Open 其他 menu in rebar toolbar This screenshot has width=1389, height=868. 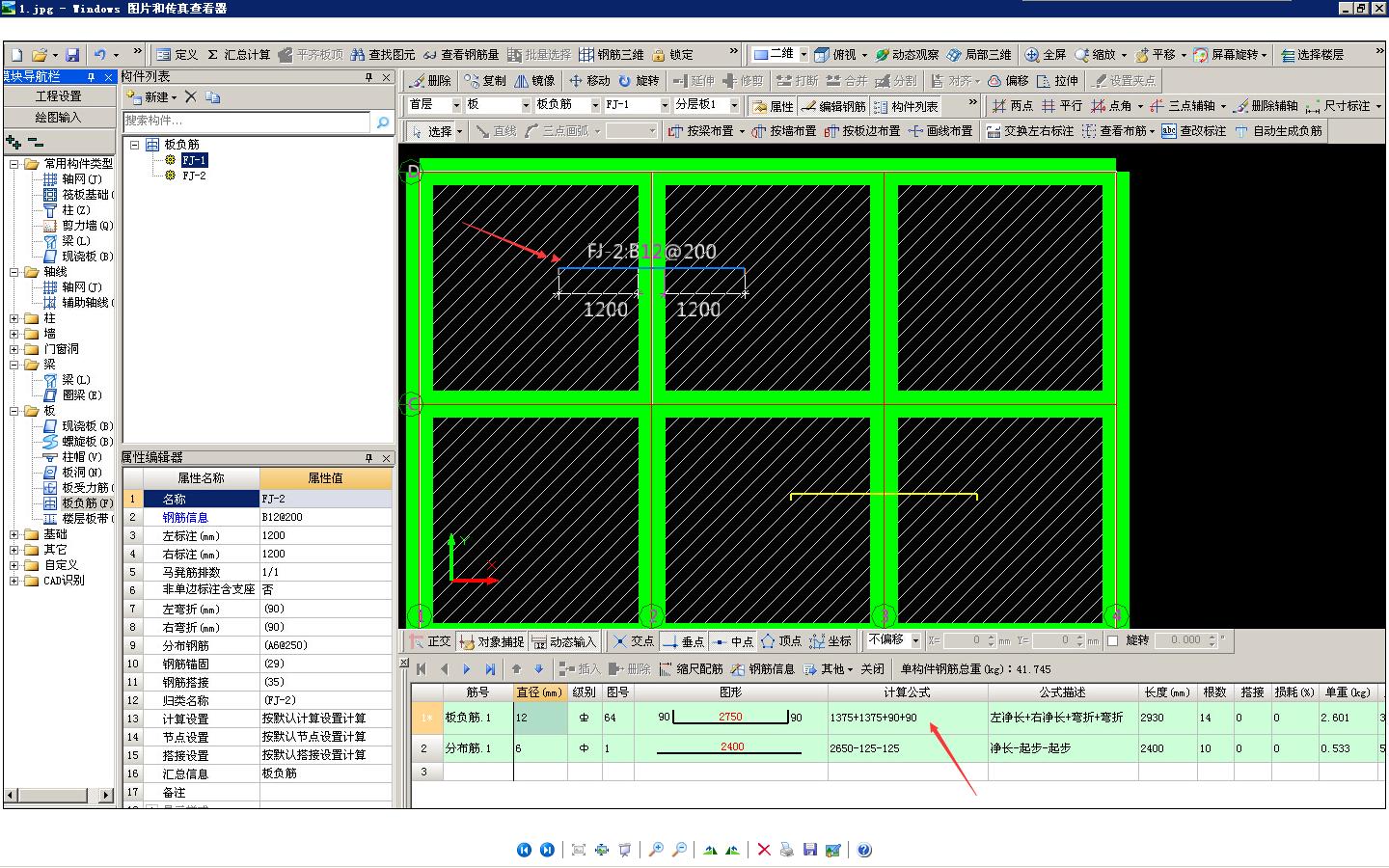pos(830,669)
